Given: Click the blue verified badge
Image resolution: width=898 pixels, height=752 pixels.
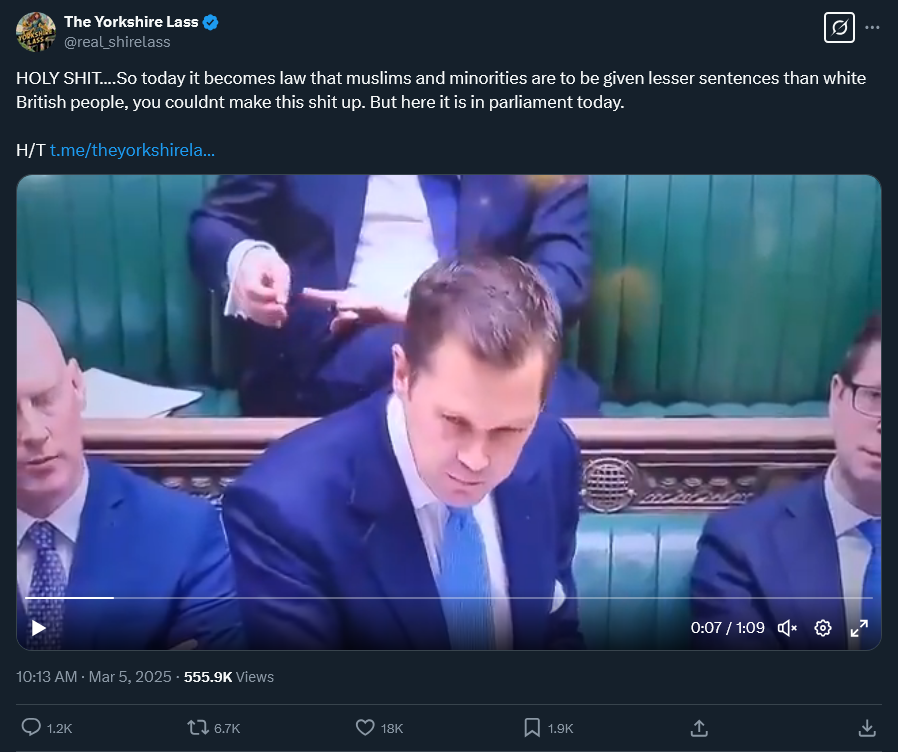Looking at the screenshot, I should click(211, 22).
